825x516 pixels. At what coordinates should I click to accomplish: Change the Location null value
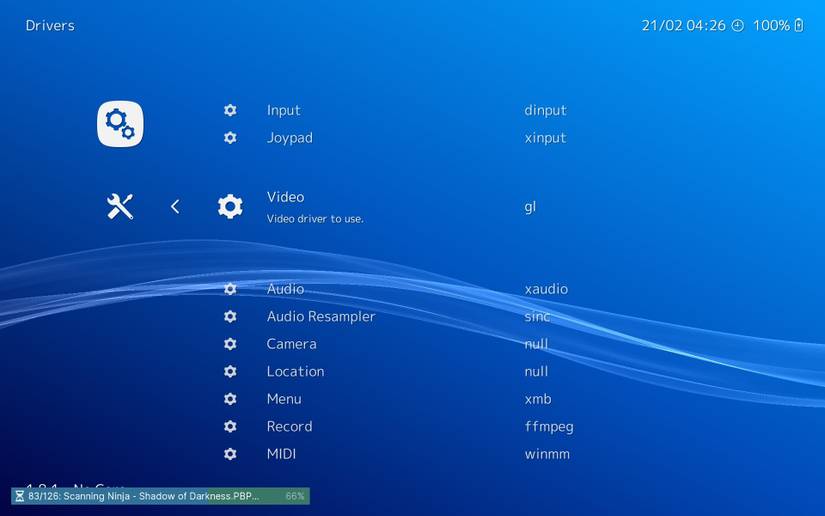point(536,371)
